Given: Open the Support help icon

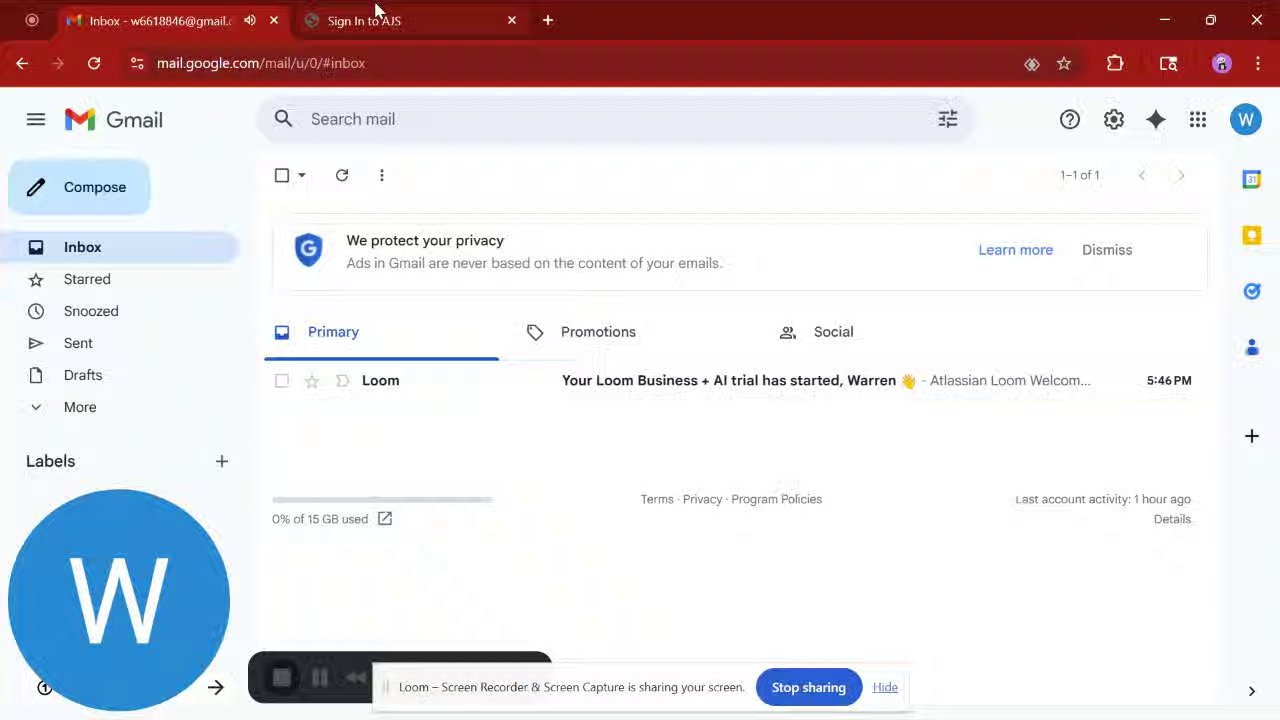Looking at the screenshot, I should [x=1070, y=119].
